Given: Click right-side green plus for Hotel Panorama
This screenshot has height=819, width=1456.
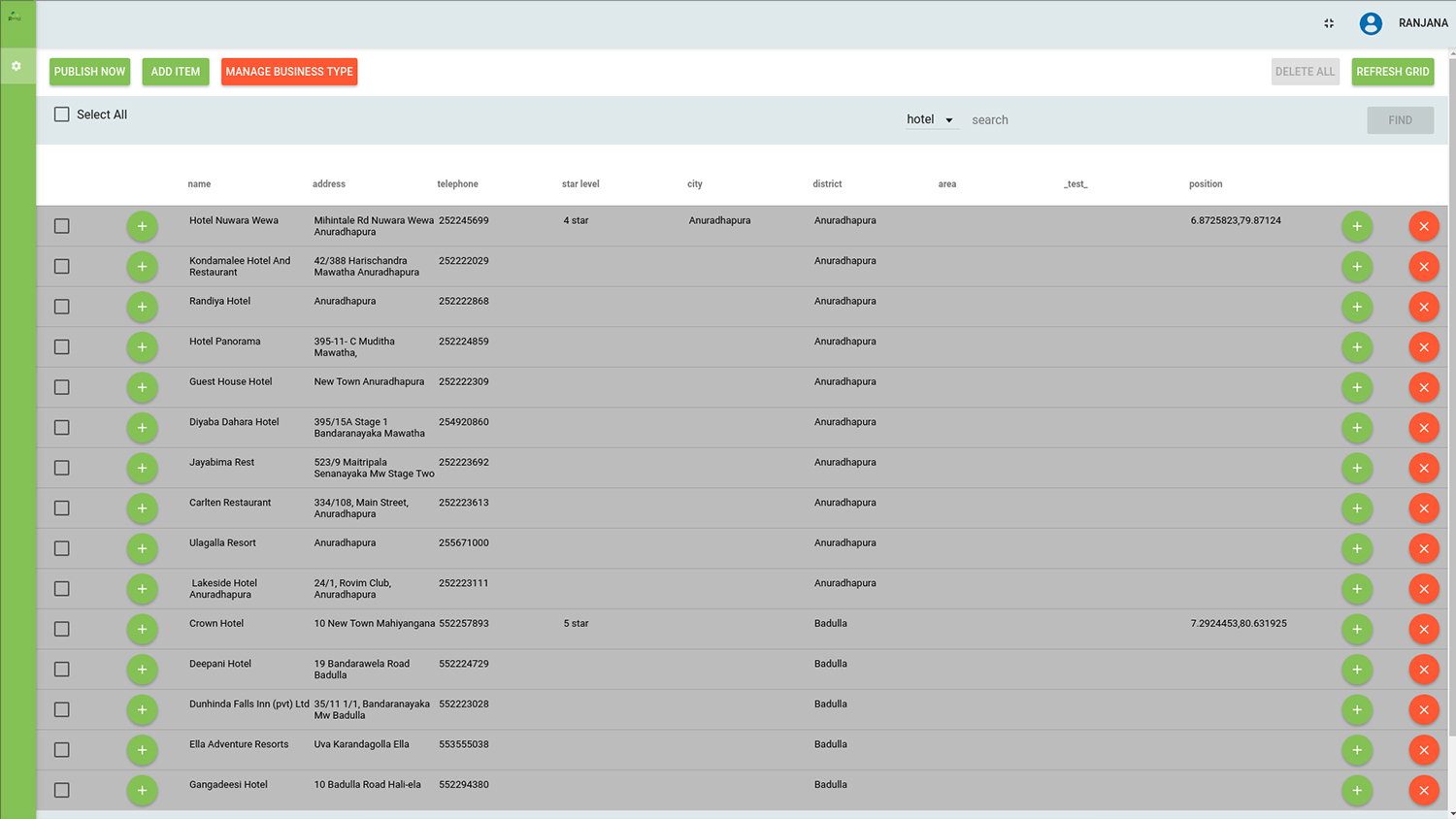Looking at the screenshot, I should pos(1357,347).
